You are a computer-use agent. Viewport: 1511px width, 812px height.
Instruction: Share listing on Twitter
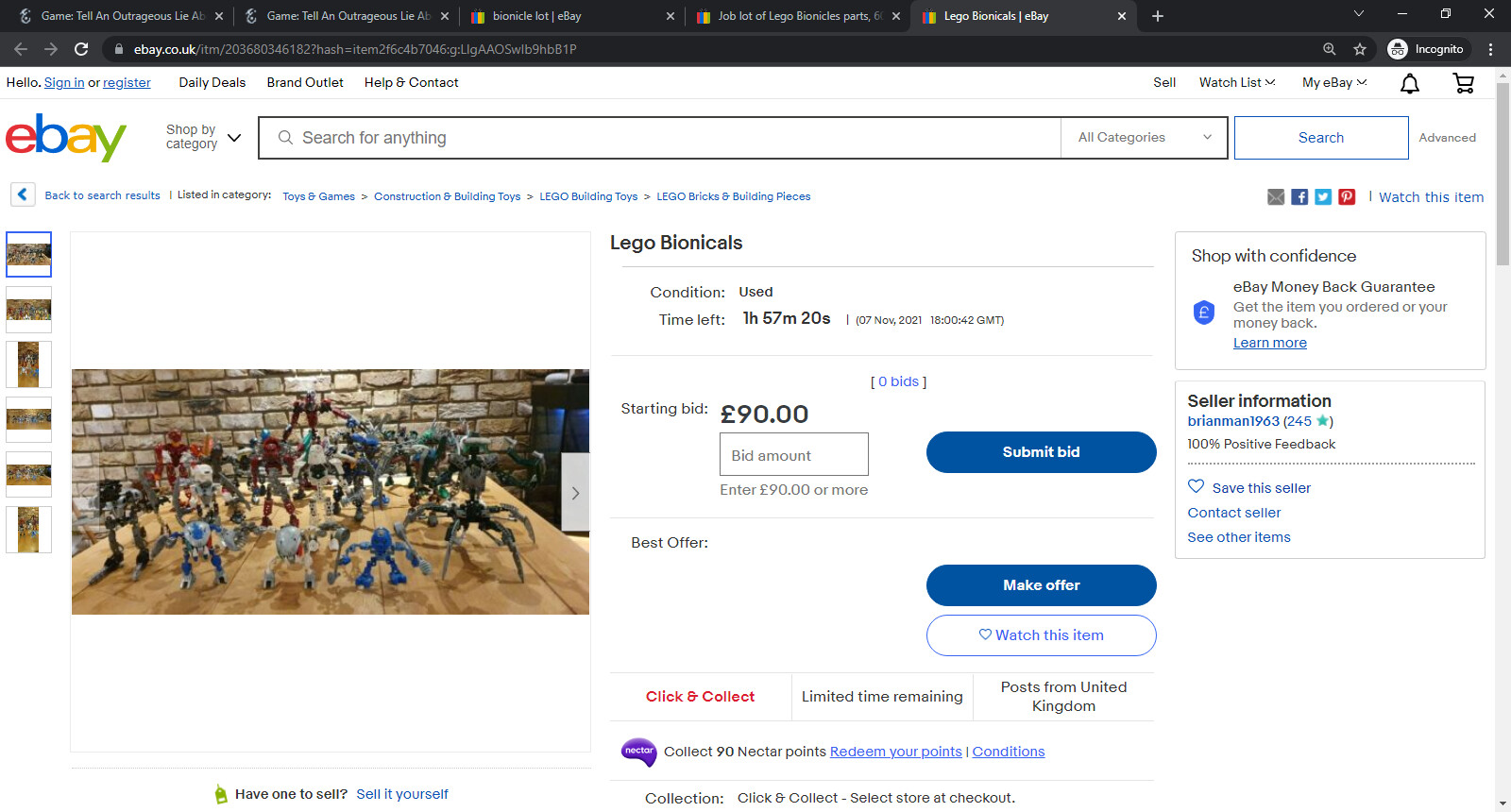pos(1323,196)
